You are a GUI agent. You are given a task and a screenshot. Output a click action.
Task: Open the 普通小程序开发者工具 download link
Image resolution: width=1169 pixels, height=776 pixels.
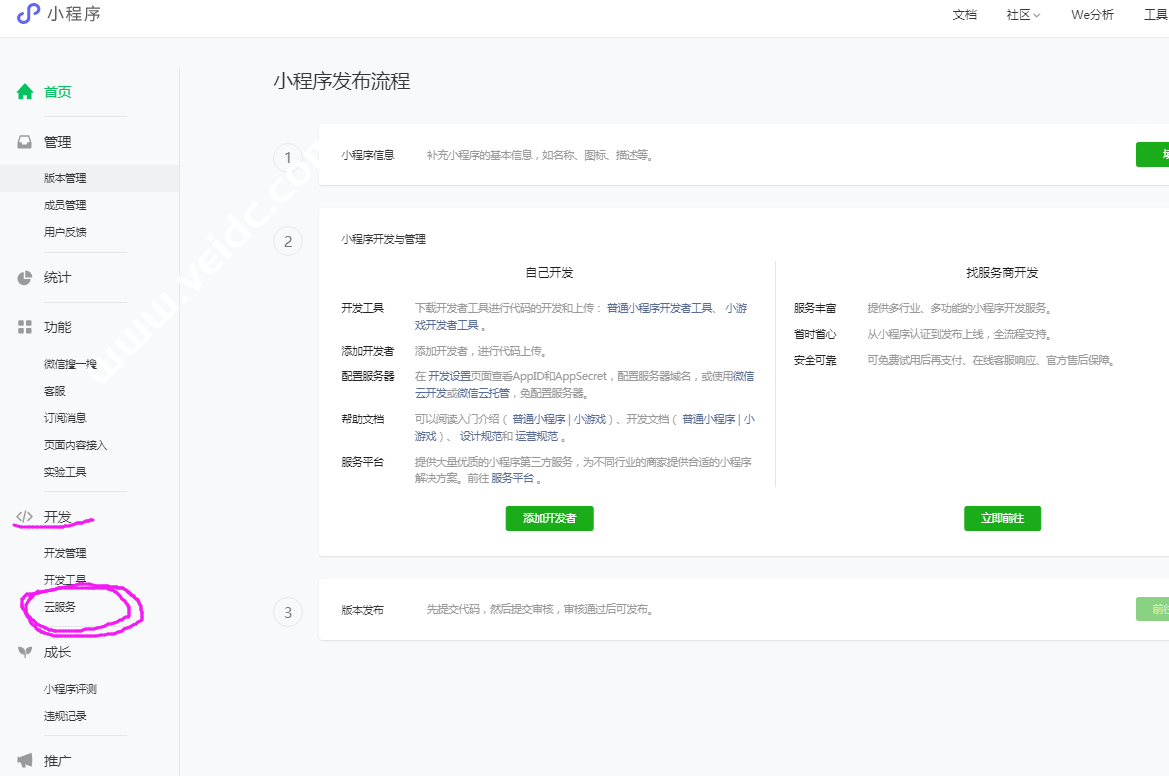[659, 308]
